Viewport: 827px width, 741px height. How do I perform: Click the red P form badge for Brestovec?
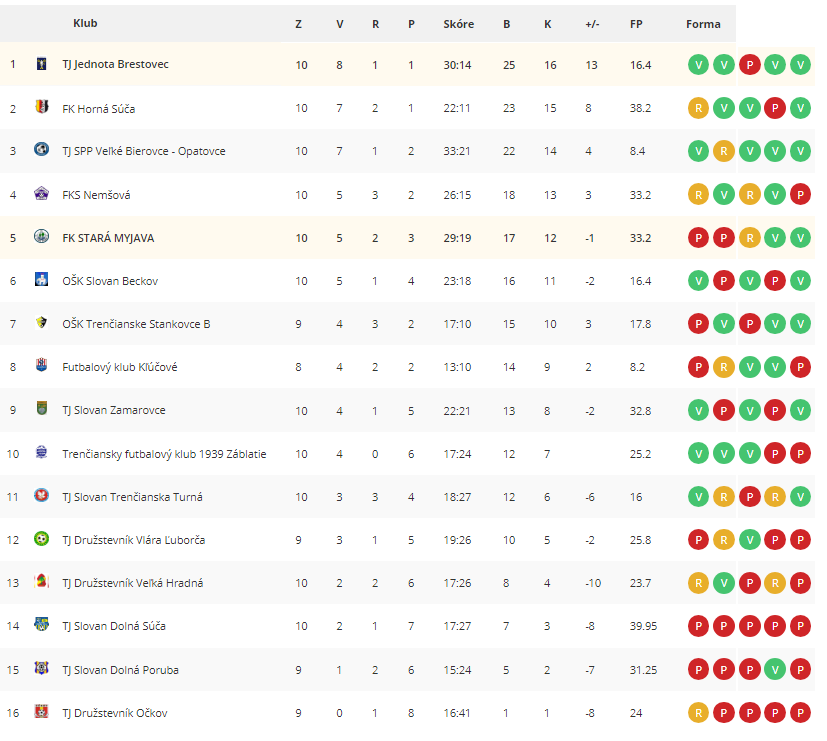[x=749, y=65]
